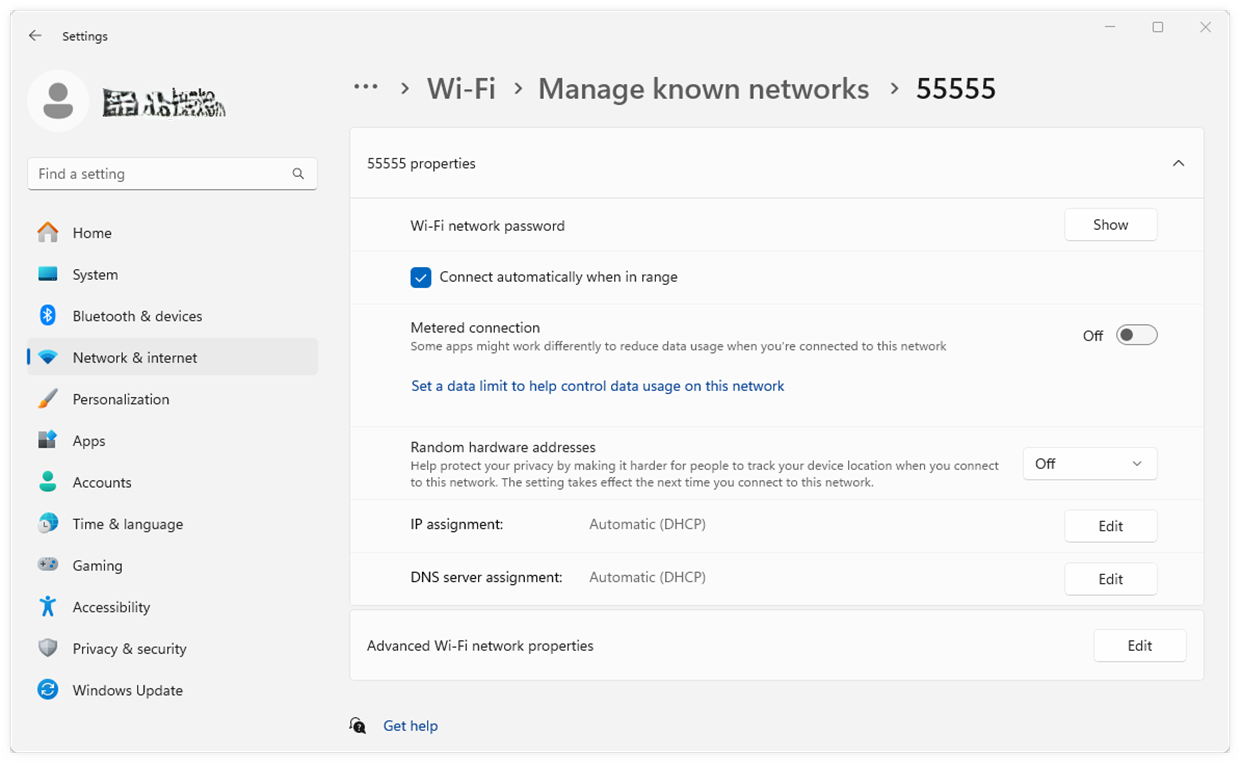Viewport: 1240px width, 763px height.
Task: Select Bluetooth & devices in sidebar
Action: coord(138,315)
